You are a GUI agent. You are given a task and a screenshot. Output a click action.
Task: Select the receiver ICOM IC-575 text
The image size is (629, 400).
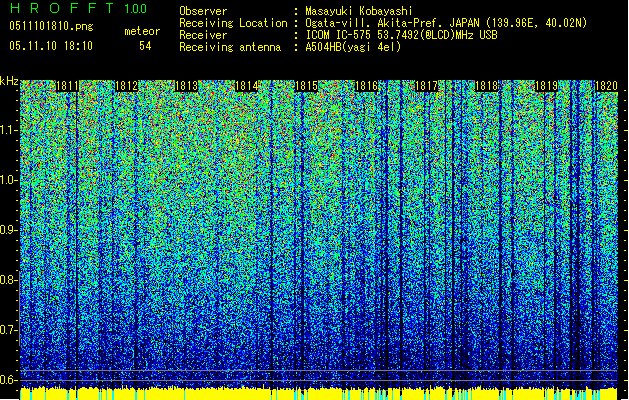click(402, 35)
